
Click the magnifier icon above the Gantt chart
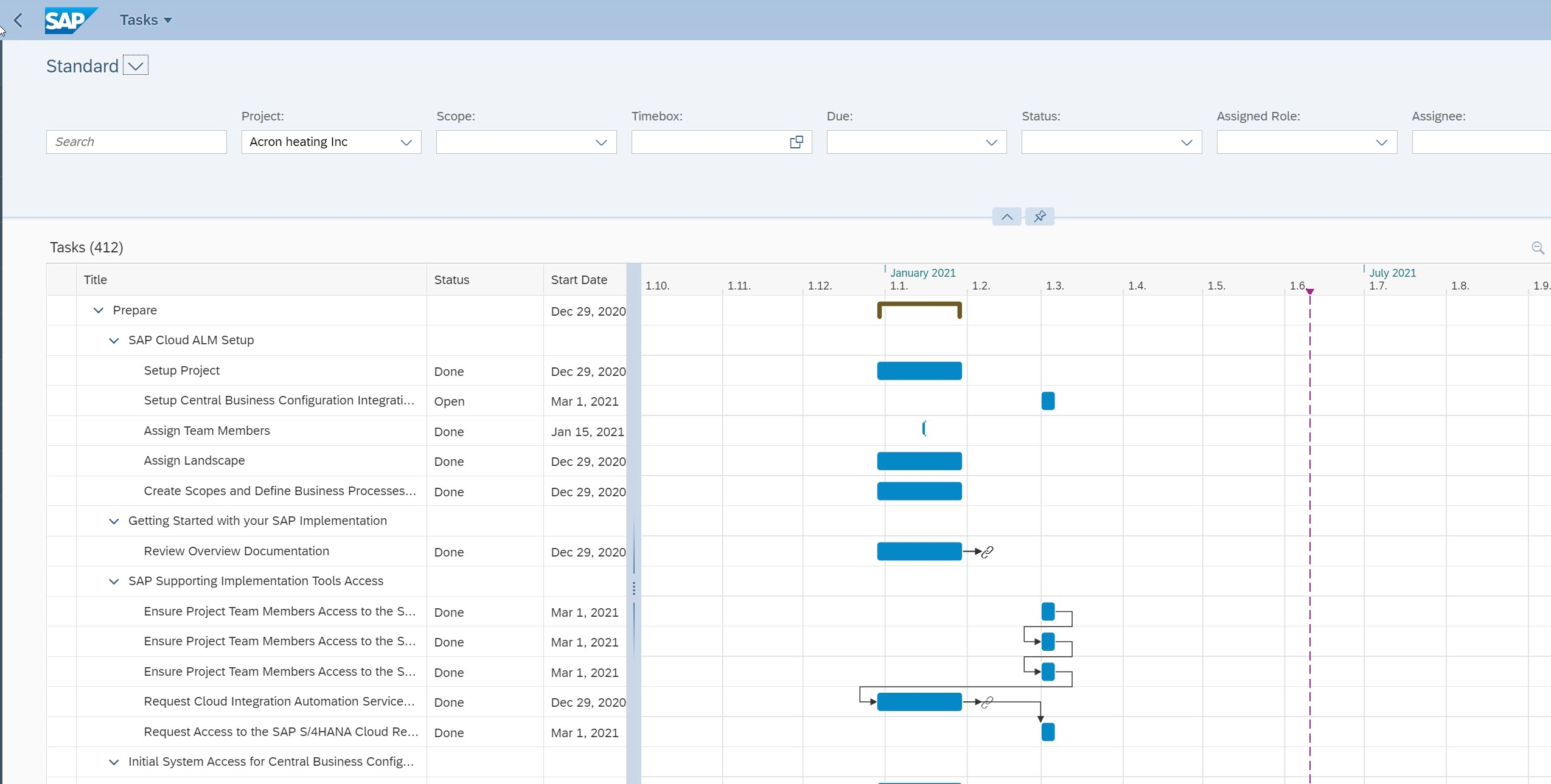[x=1538, y=248]
